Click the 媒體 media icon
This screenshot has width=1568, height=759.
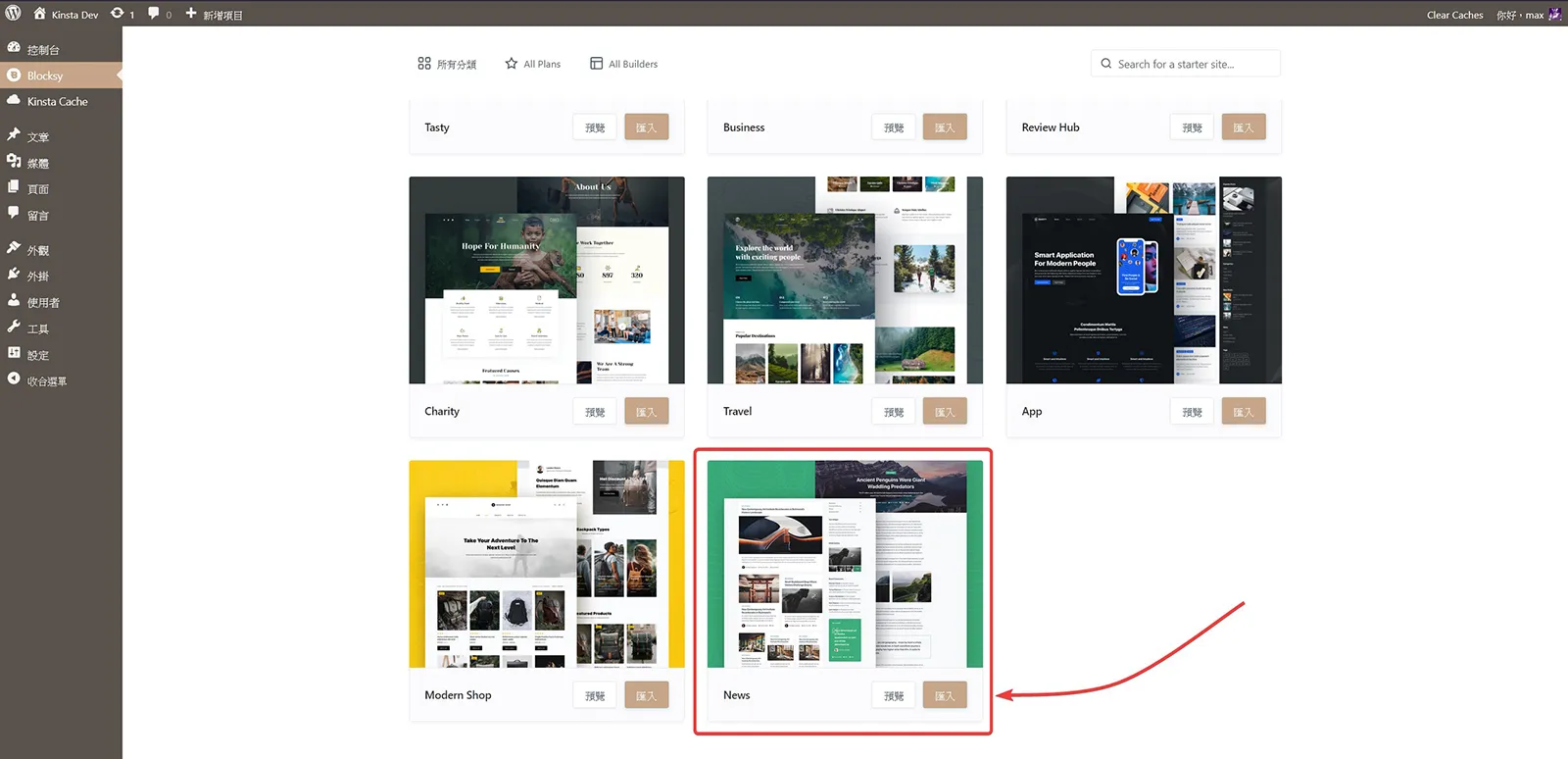14,162
